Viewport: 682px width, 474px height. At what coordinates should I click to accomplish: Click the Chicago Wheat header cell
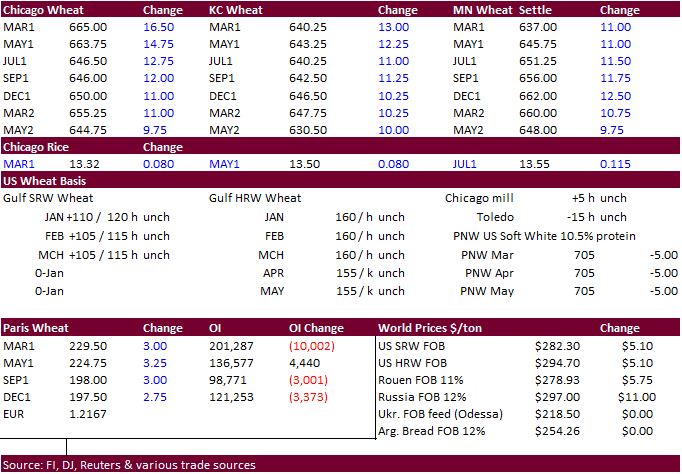coord(40,9)
